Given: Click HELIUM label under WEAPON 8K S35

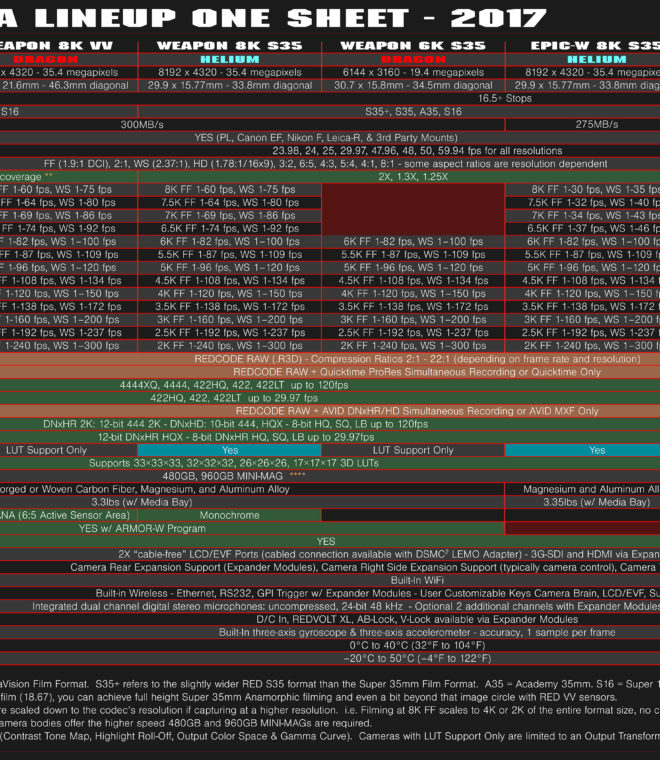Looking at the screenshot, I should coord(230,60).
